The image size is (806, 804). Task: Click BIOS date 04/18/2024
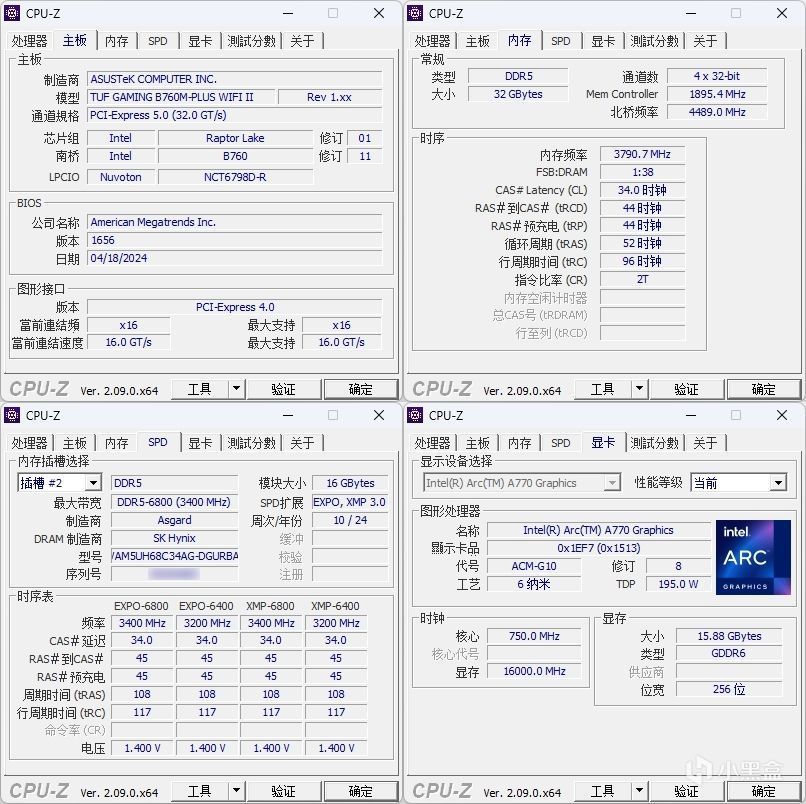pyautogui.click(x=234, y=258)
